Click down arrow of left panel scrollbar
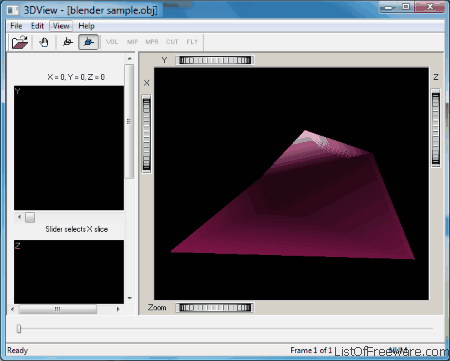 [x=130, y=298]
